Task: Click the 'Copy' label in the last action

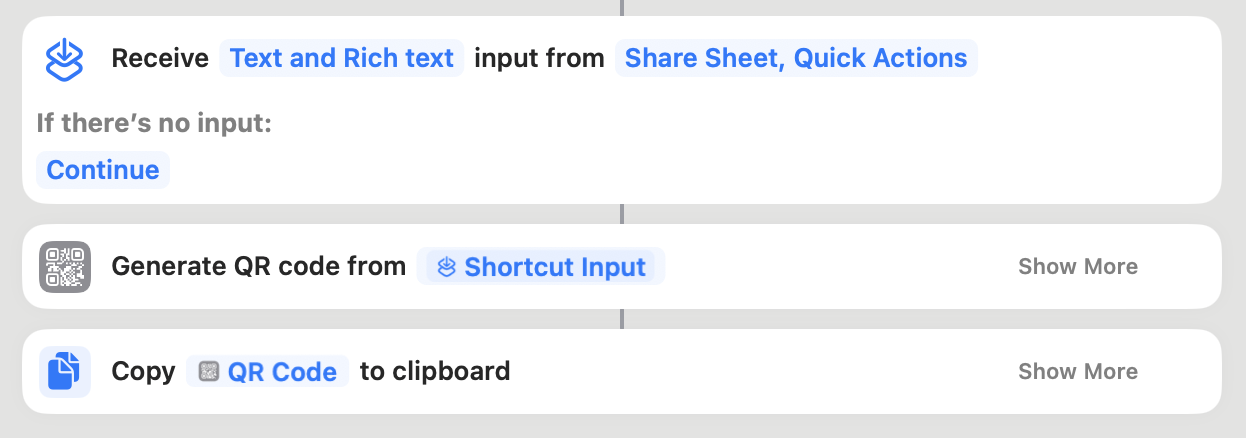Action: (143, 372)
